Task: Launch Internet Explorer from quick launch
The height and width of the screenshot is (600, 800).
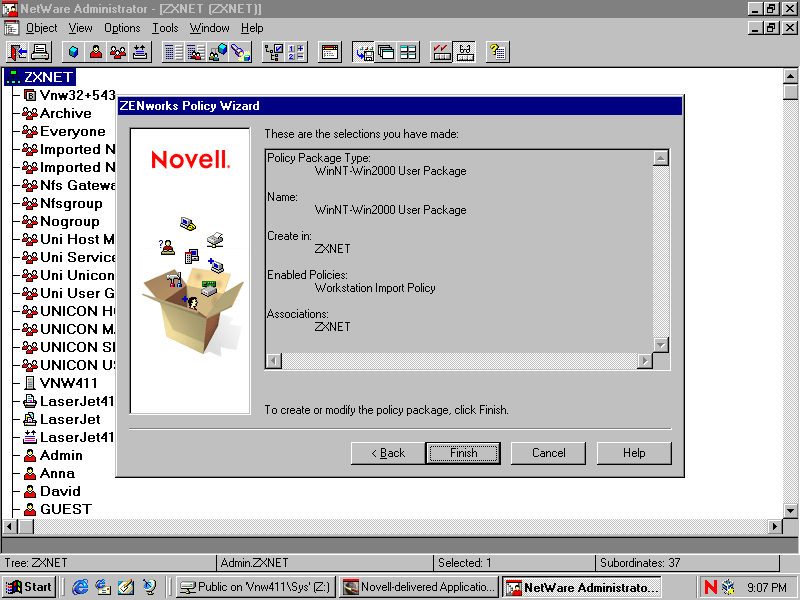Action: point(80,587)
